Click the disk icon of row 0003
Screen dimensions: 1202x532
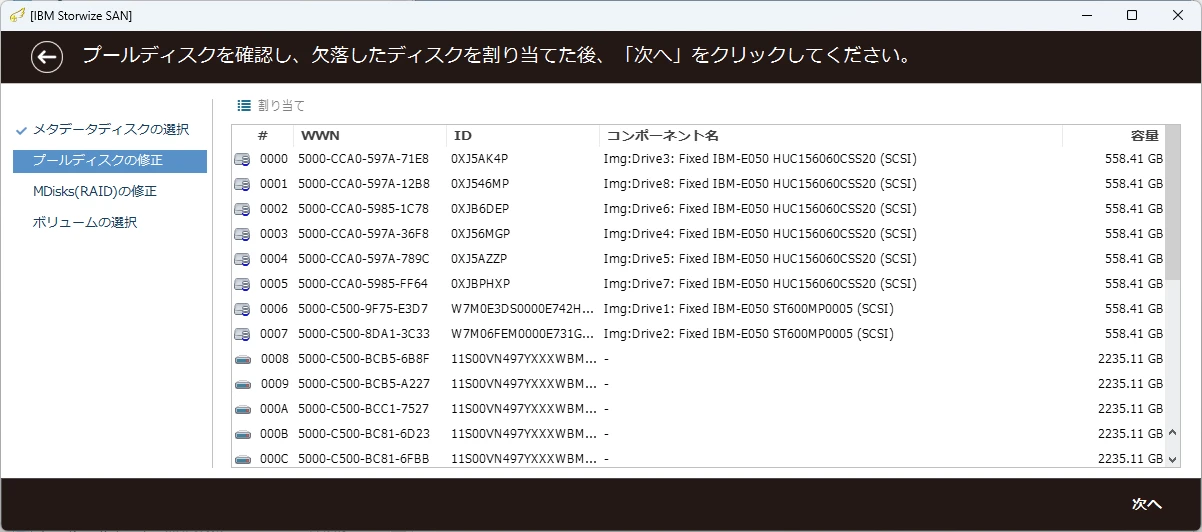click(242, 234)
